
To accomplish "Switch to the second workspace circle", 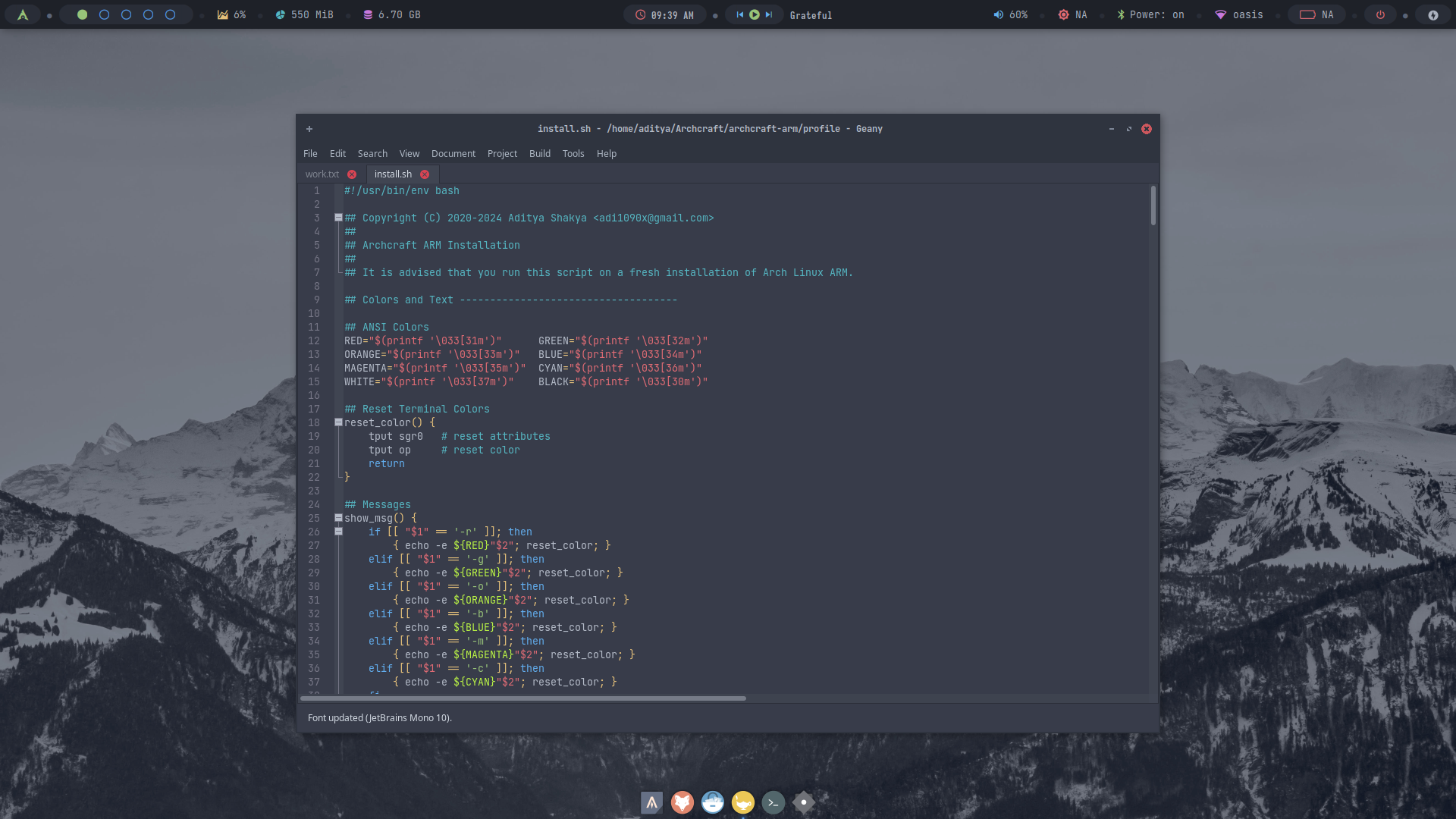I will [105, 14].
